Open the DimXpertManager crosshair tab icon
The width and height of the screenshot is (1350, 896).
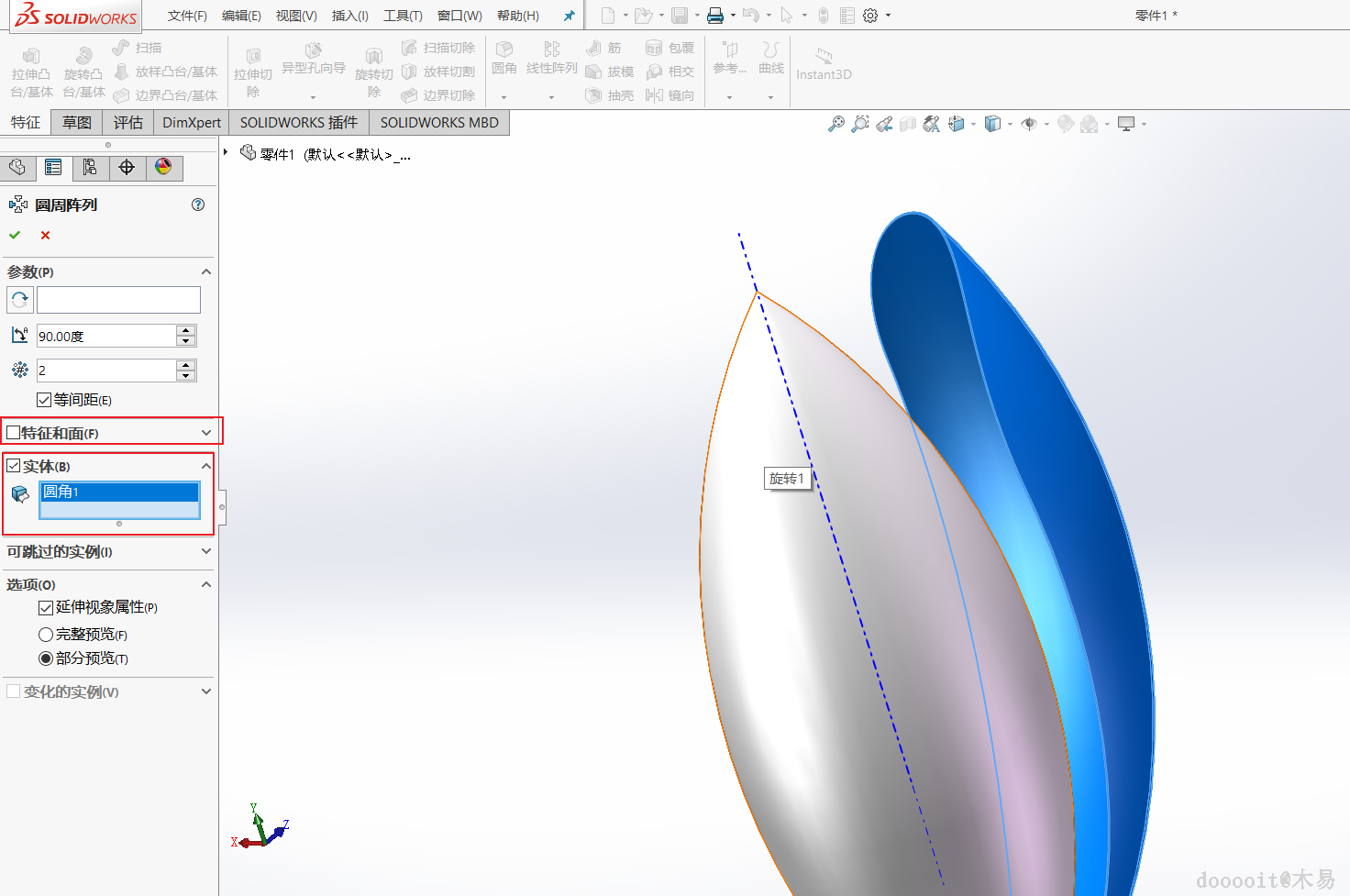127,167
